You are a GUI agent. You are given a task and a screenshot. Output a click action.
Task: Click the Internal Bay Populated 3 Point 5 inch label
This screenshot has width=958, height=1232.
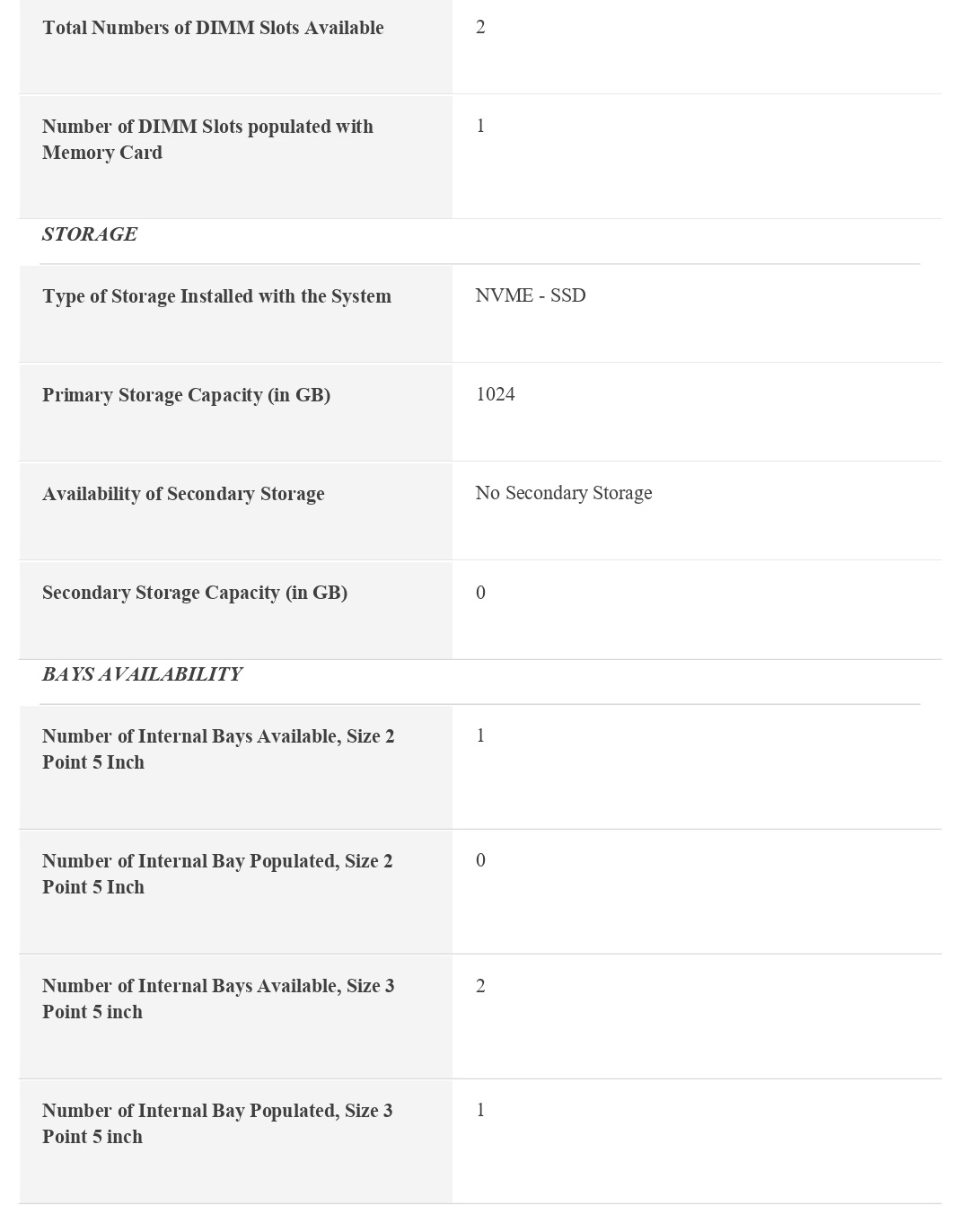217,1123
